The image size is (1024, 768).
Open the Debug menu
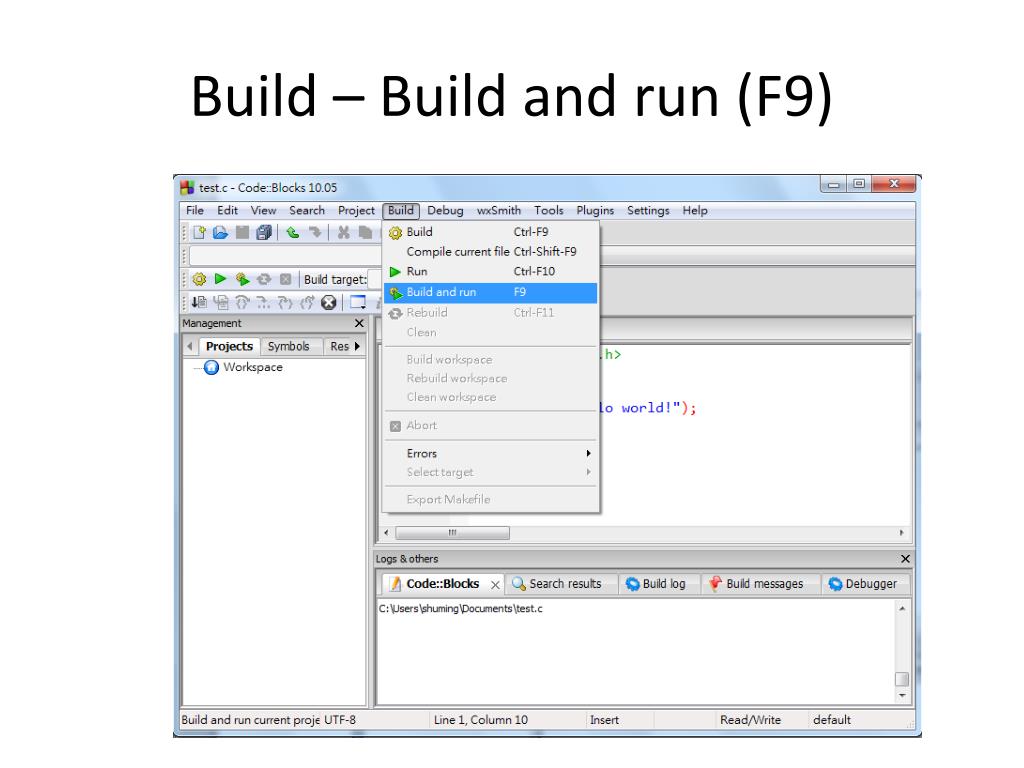445,210
